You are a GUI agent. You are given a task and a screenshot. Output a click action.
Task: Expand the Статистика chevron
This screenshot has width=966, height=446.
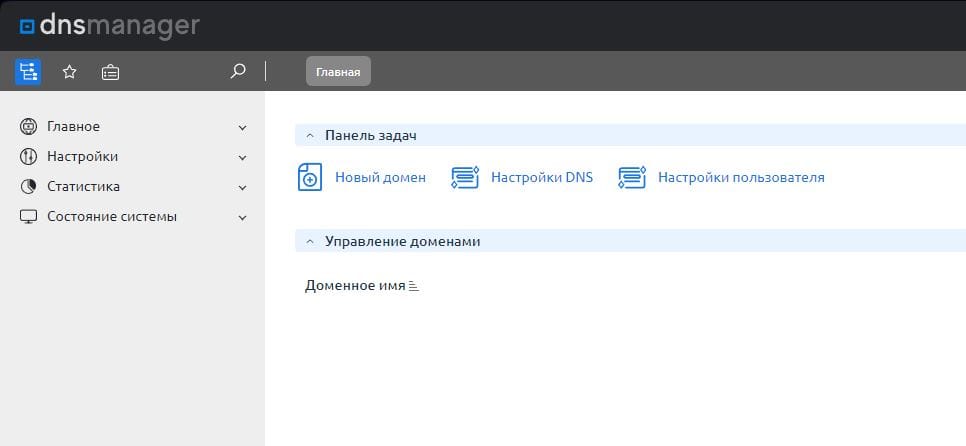coord(243,188)
